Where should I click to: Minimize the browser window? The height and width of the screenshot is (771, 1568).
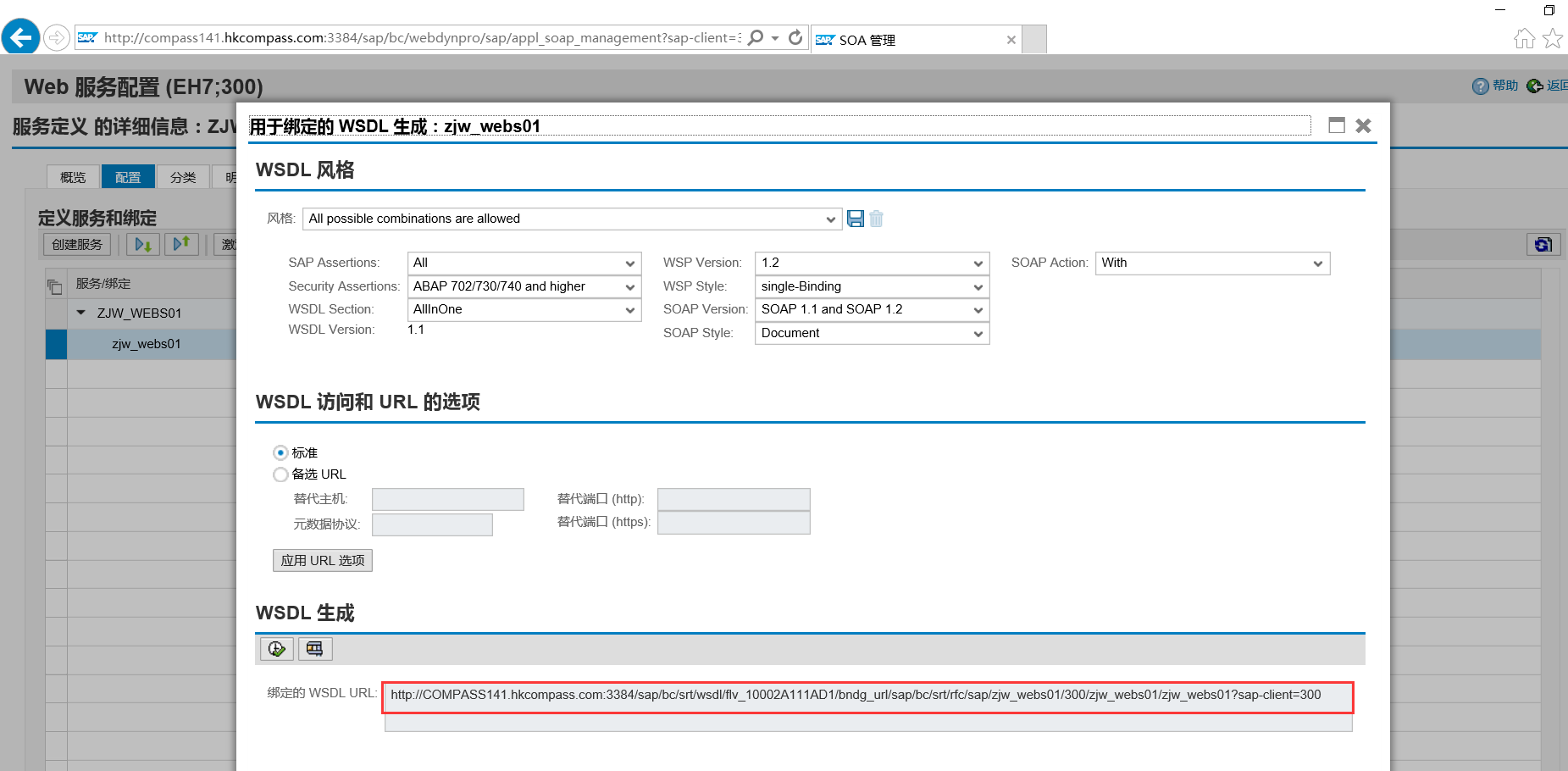(x=1500, y=10)
